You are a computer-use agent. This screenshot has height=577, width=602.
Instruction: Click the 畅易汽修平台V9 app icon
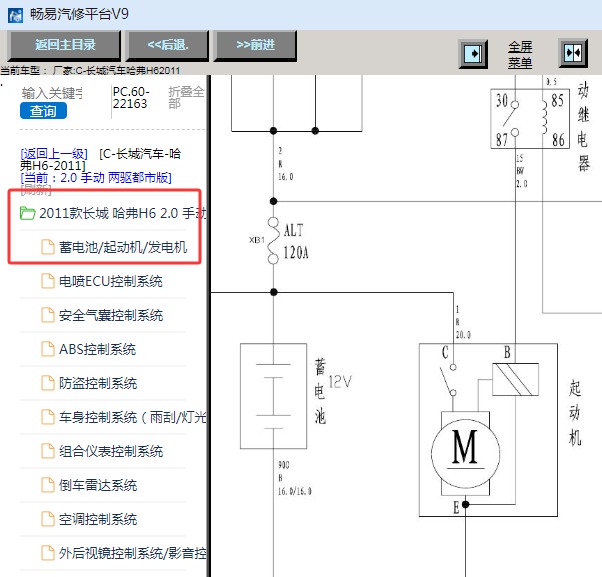(15, 15)
